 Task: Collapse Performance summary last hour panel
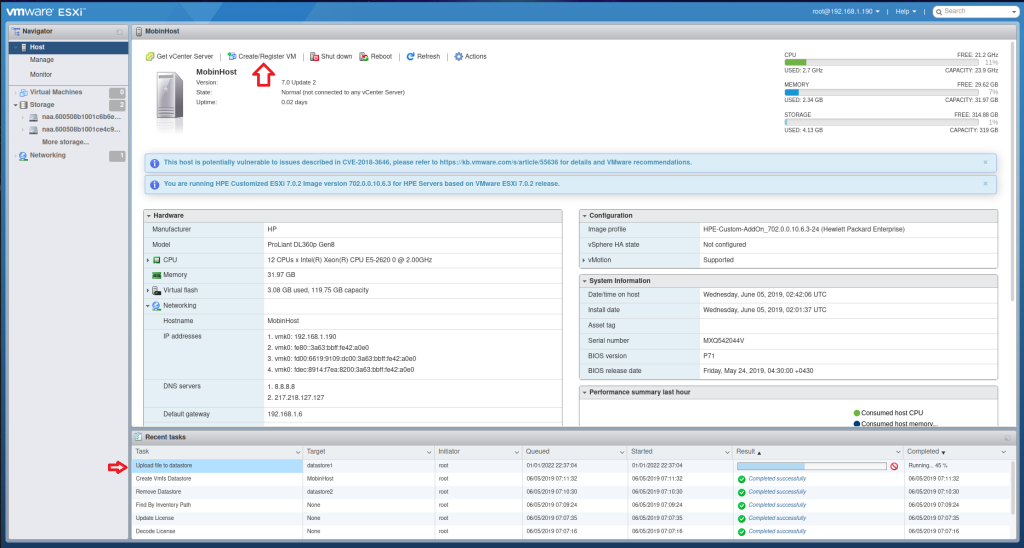(x=584, y=393)
